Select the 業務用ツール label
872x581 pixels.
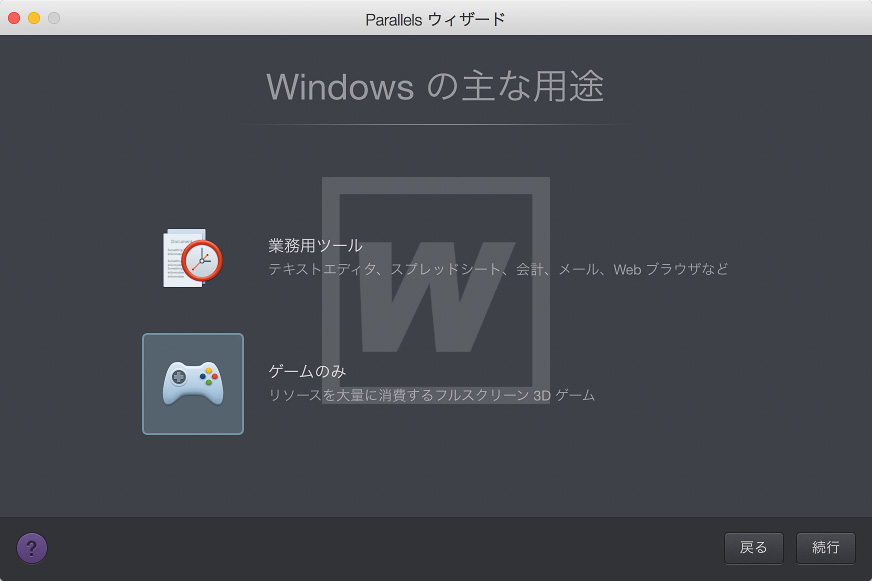click(x=315, y=245)
